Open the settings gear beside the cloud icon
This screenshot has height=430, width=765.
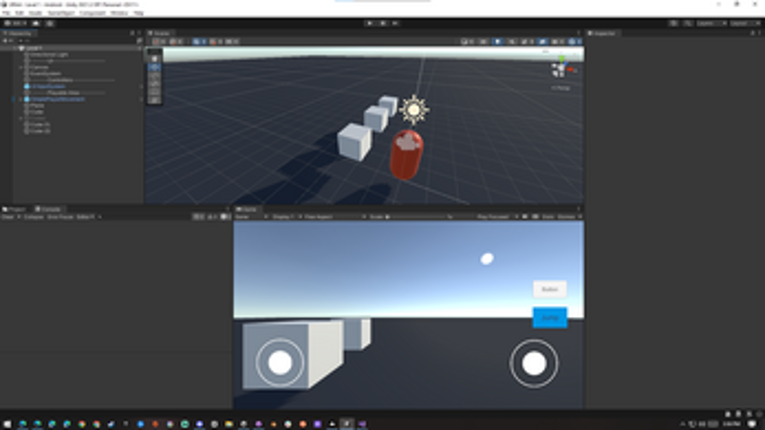[50, 23]
